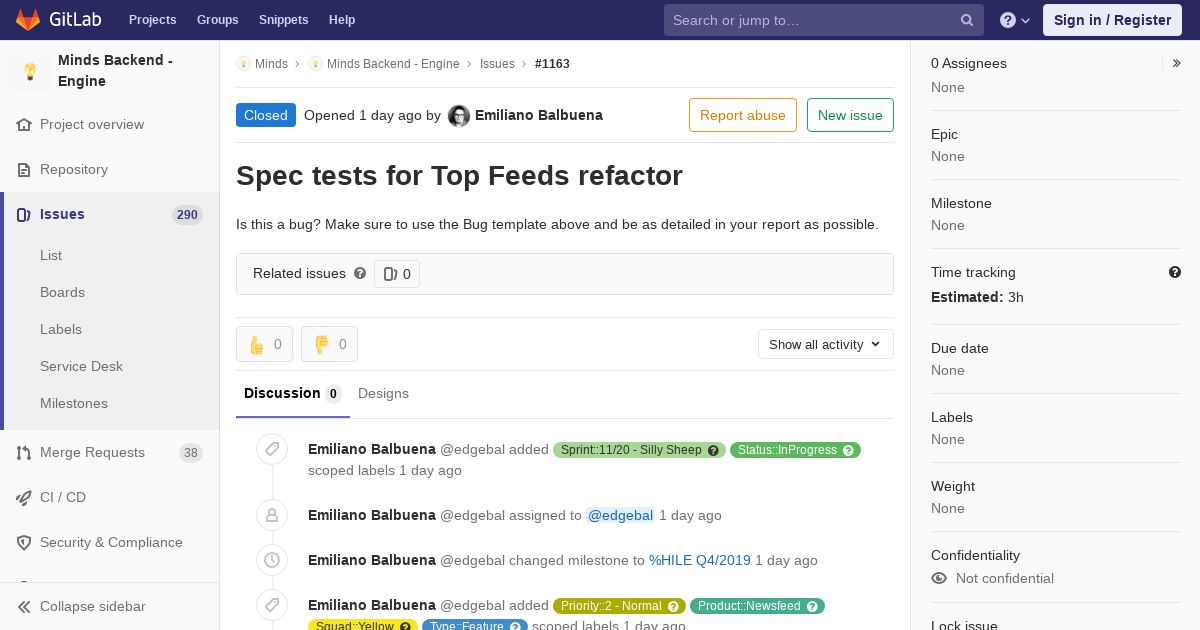Screen dimensions: 1200x630
Task: Open the Milestones sidebar item
Action: click(74, 403)
